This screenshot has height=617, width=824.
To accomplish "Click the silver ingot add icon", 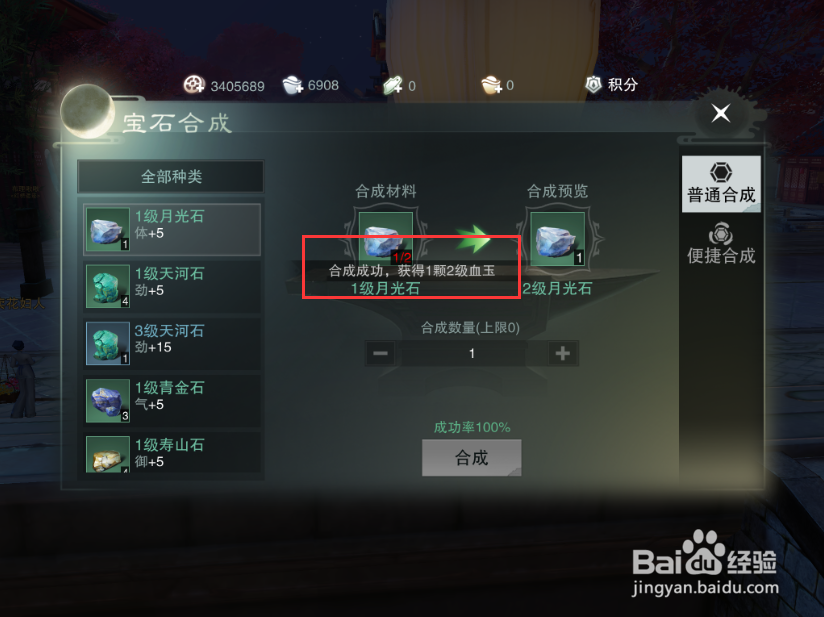I will tap(293, 85).
